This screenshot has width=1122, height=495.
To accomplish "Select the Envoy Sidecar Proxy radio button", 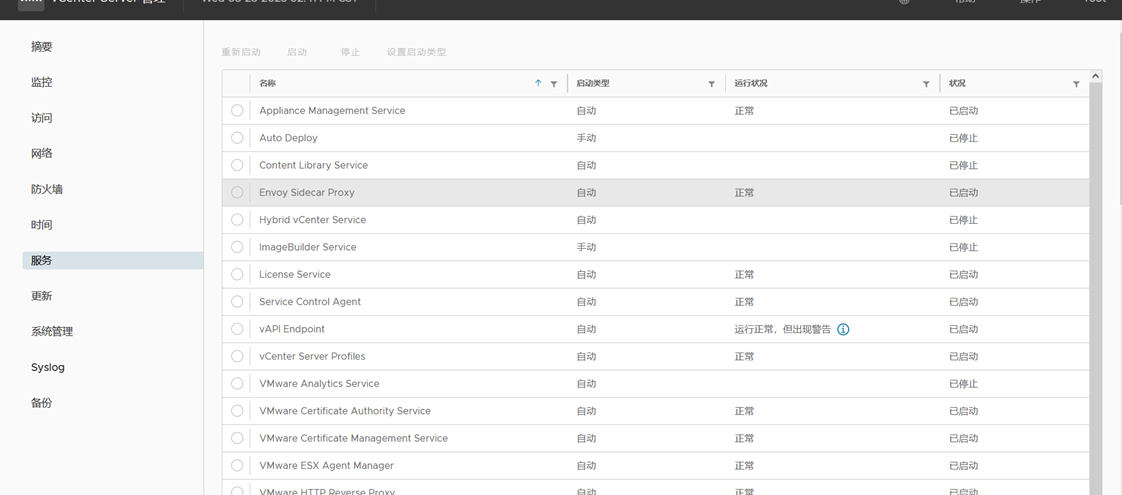I will pyautogui.click(x=237, y=192).
